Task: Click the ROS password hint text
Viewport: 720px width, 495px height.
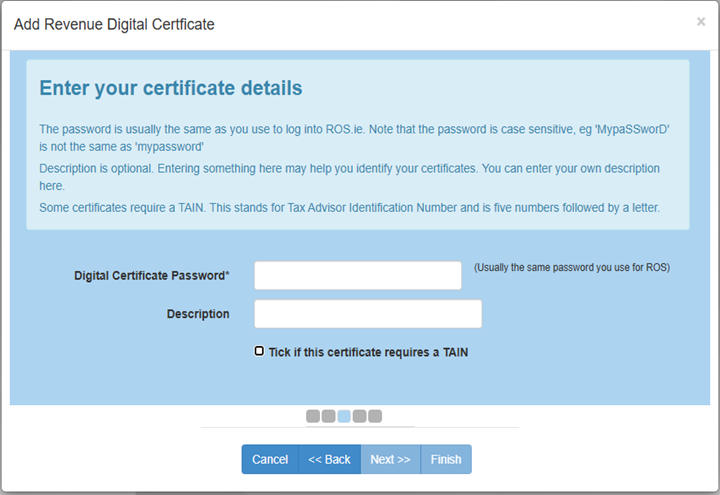Action: 571,268
